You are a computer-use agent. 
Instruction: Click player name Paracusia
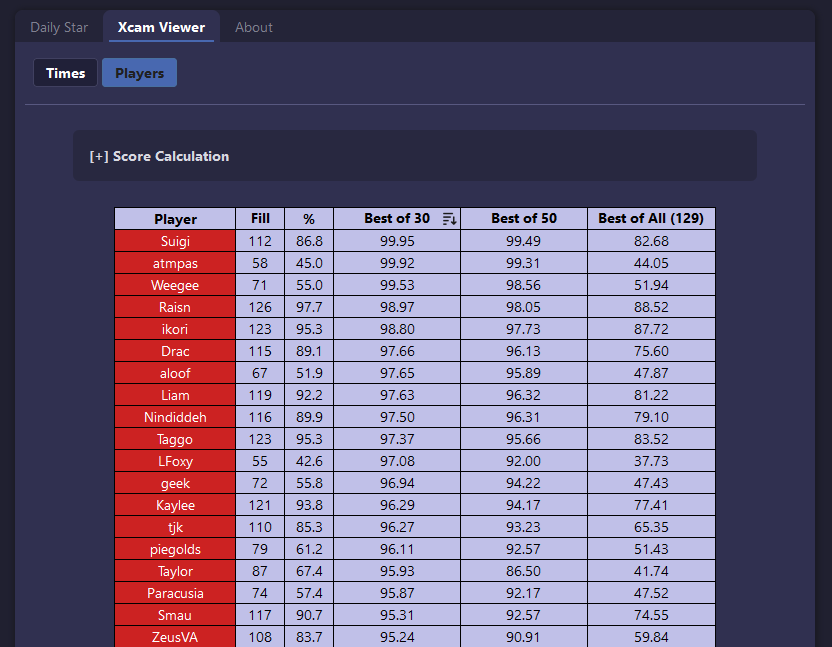pos(175,593)
